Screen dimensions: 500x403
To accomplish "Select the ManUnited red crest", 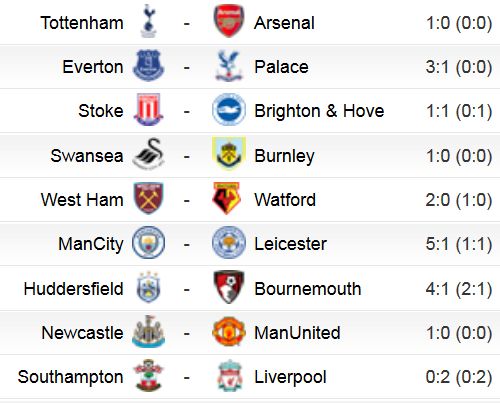I will [229, 331].
